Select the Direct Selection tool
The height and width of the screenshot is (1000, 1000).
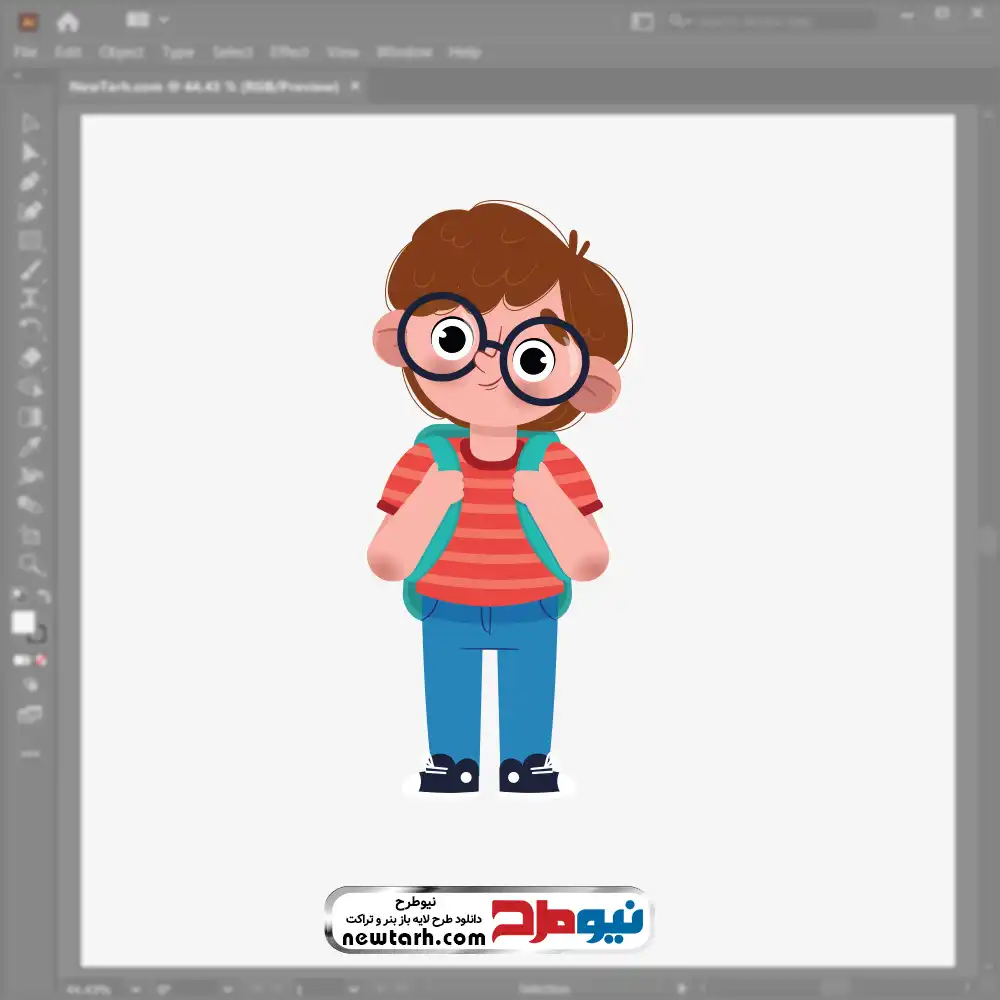click(x=30, y=153)
